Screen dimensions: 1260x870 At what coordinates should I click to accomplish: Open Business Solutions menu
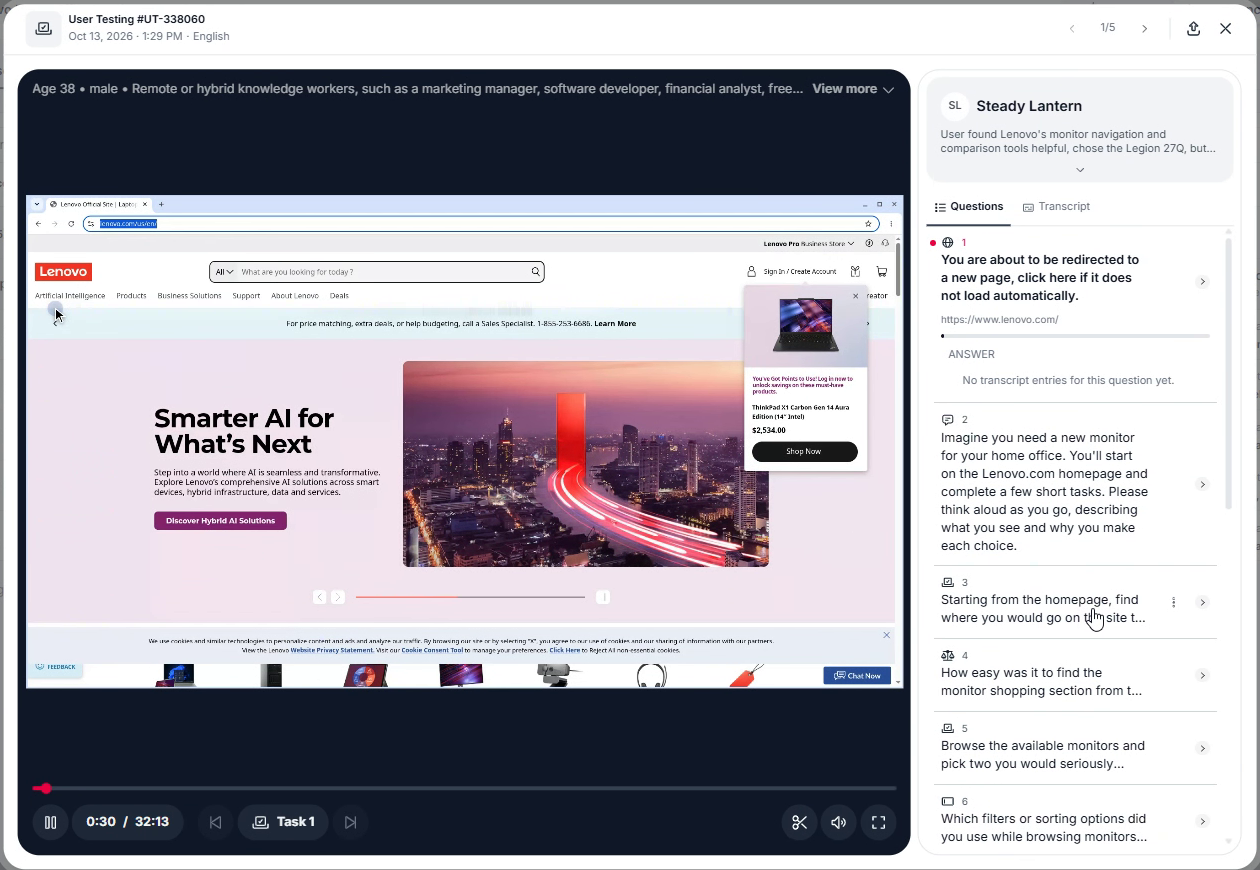(189, 296)
